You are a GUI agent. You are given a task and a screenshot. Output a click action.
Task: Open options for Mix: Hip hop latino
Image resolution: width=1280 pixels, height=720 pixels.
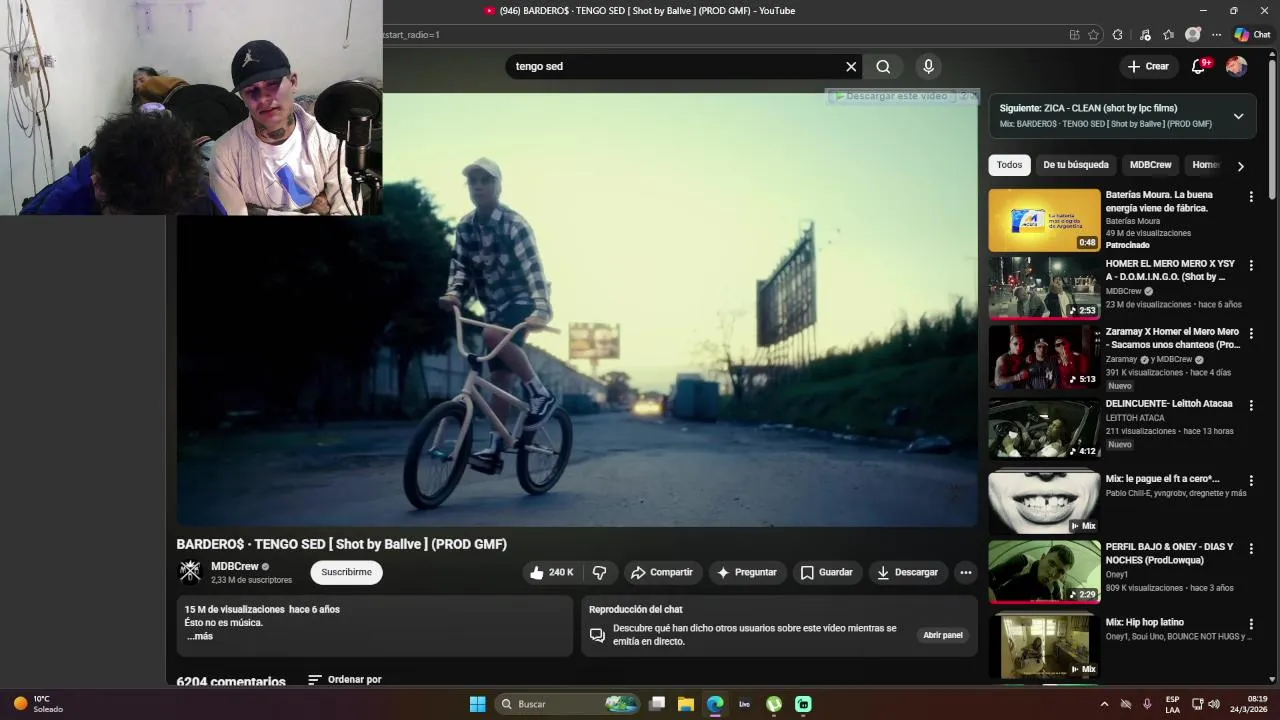[1250, 624]
